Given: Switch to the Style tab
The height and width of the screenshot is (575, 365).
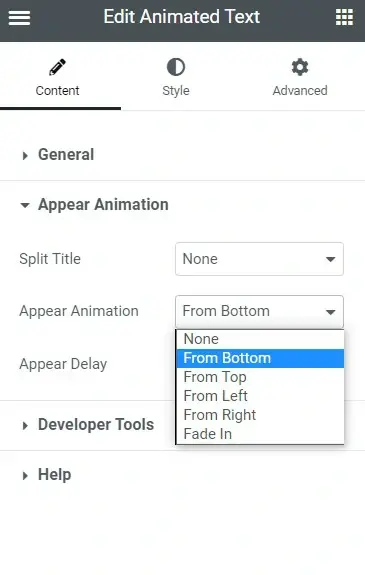Looking at the screenshot, I should point(176,77).
